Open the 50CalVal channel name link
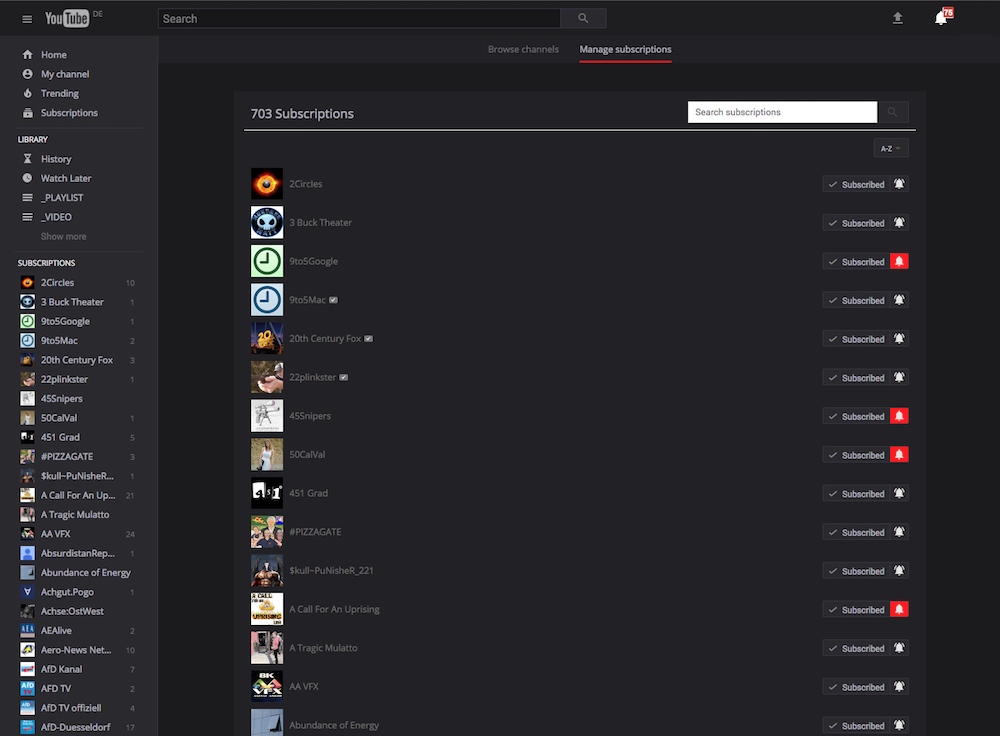 [307, 455]
